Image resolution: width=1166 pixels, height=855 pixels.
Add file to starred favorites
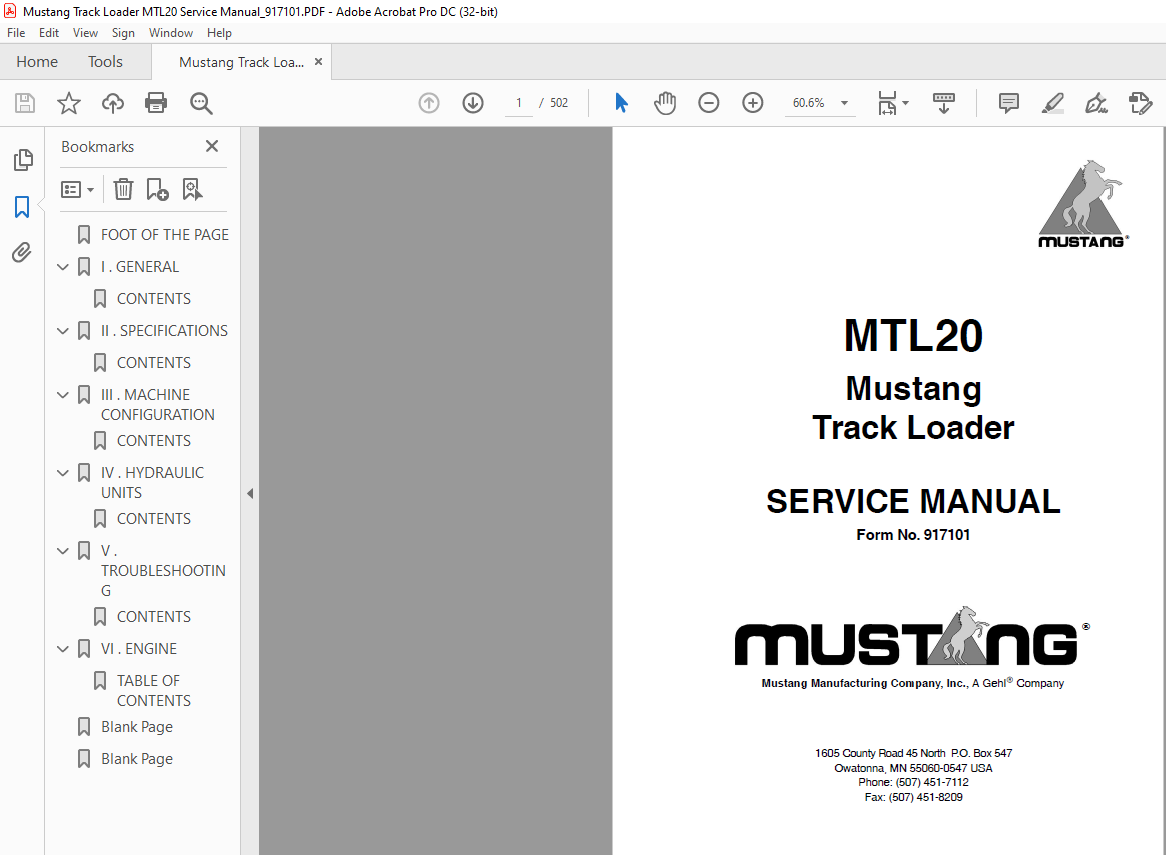tap(68, 103)
